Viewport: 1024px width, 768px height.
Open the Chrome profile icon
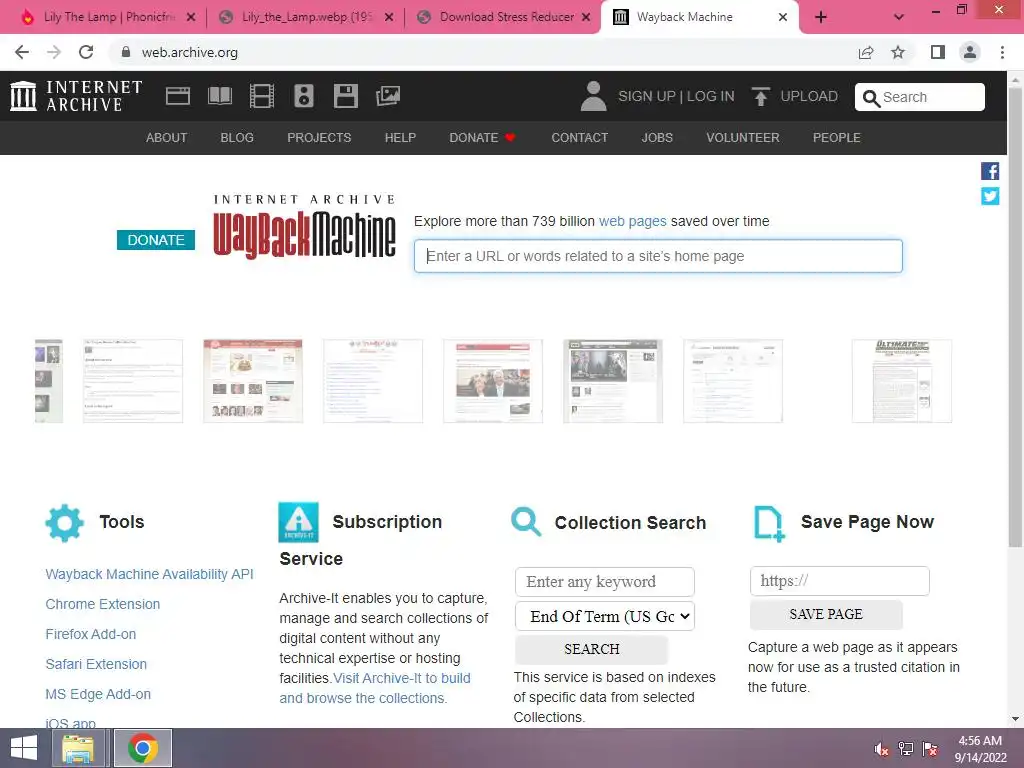click(970, 52)
